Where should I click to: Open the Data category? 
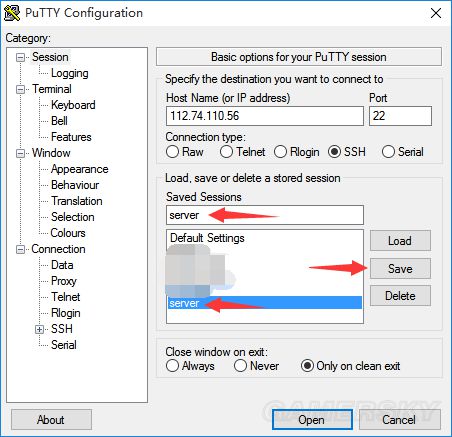click(62, 265)
